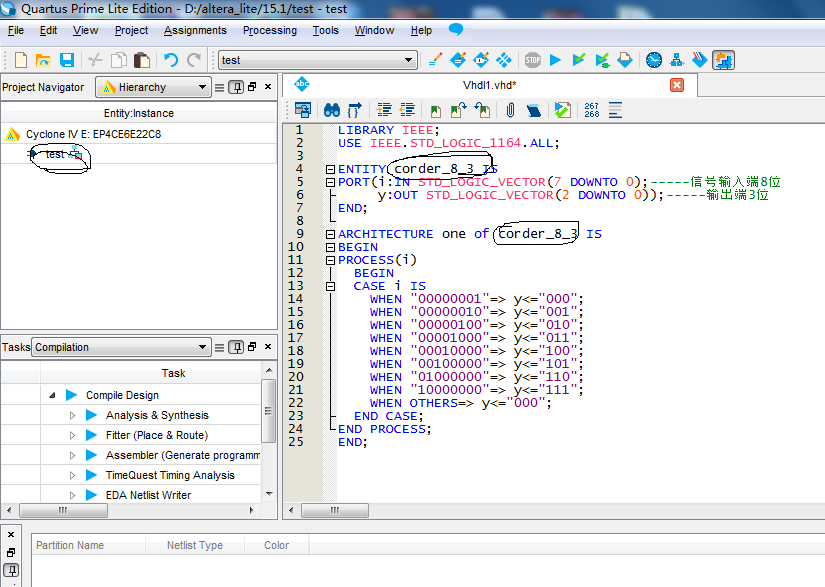Open the TimeQuest Timing Analyzer clock icon
Image resolution: width=825 pixels, height=587 pixels.
(x=654, y=60)
